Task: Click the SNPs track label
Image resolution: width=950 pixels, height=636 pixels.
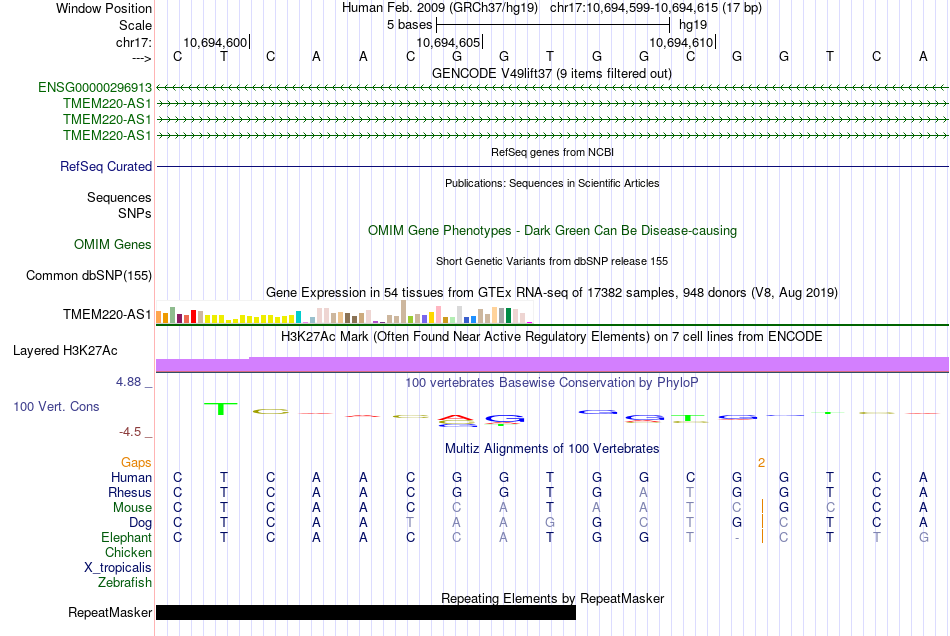Action: [x=135, y=213]
